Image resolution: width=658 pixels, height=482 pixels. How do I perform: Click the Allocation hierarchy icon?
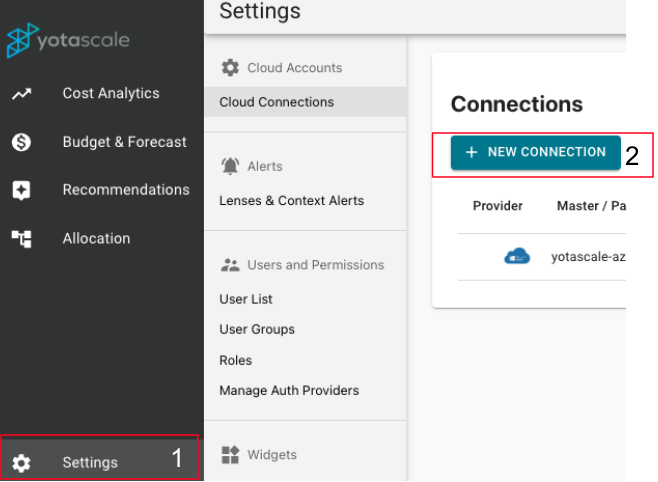point(21,238)
